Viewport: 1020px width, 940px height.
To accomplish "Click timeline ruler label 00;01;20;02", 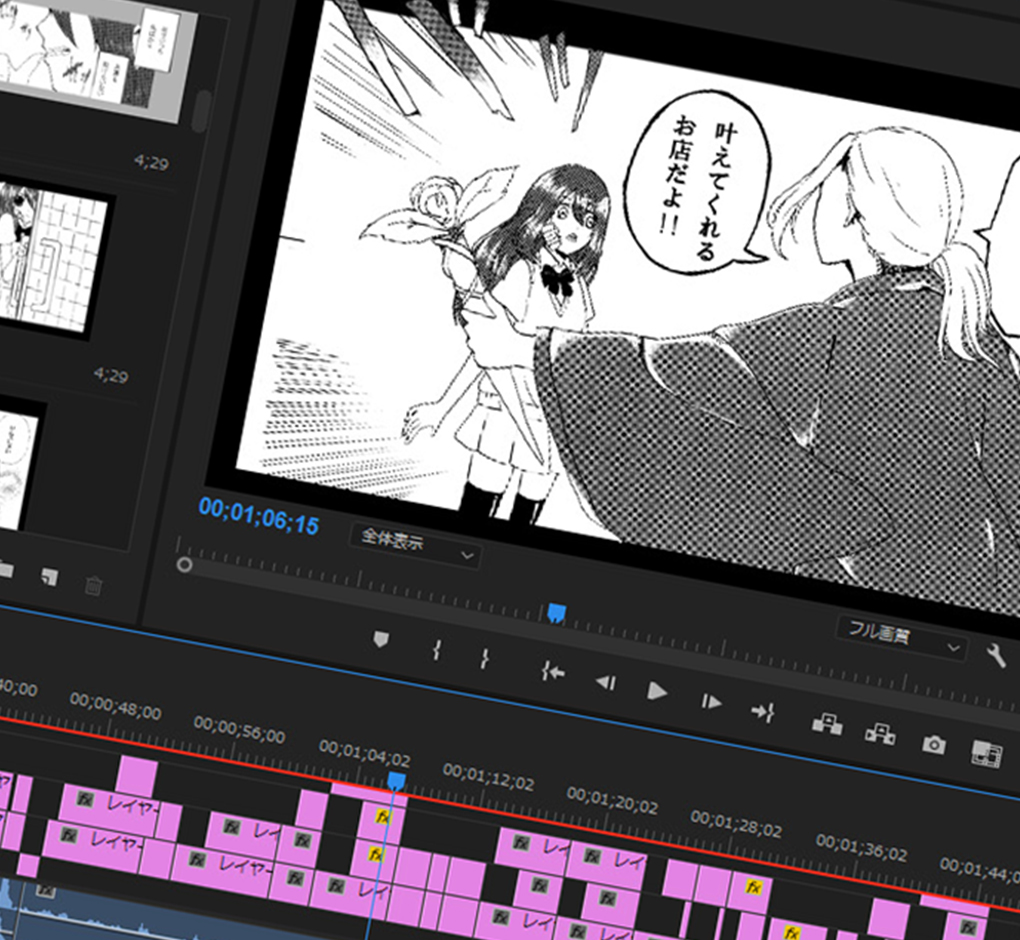I will click(x=612, y=800).
